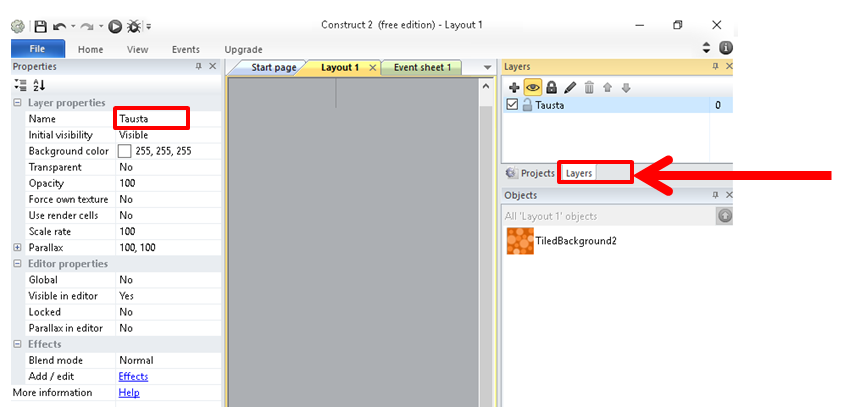Add a new layer with plus icon

(514, 87)
